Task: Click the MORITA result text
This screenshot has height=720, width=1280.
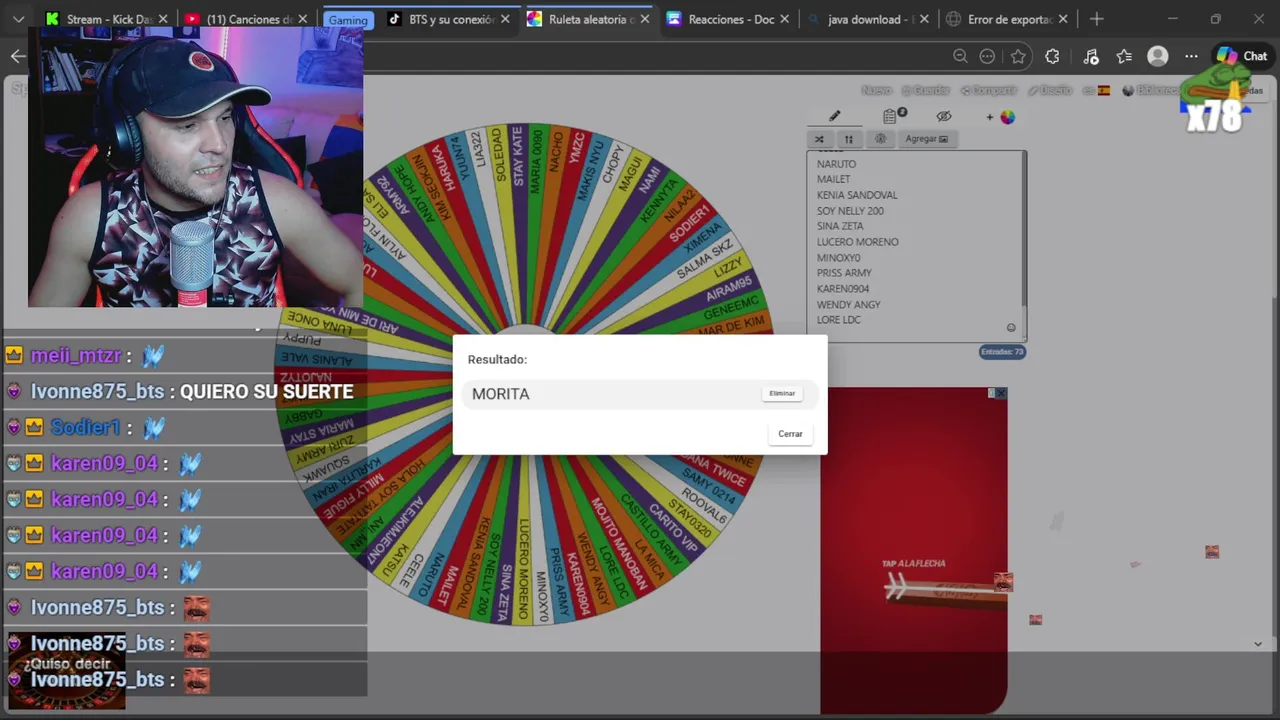Action: click(501, 394)
